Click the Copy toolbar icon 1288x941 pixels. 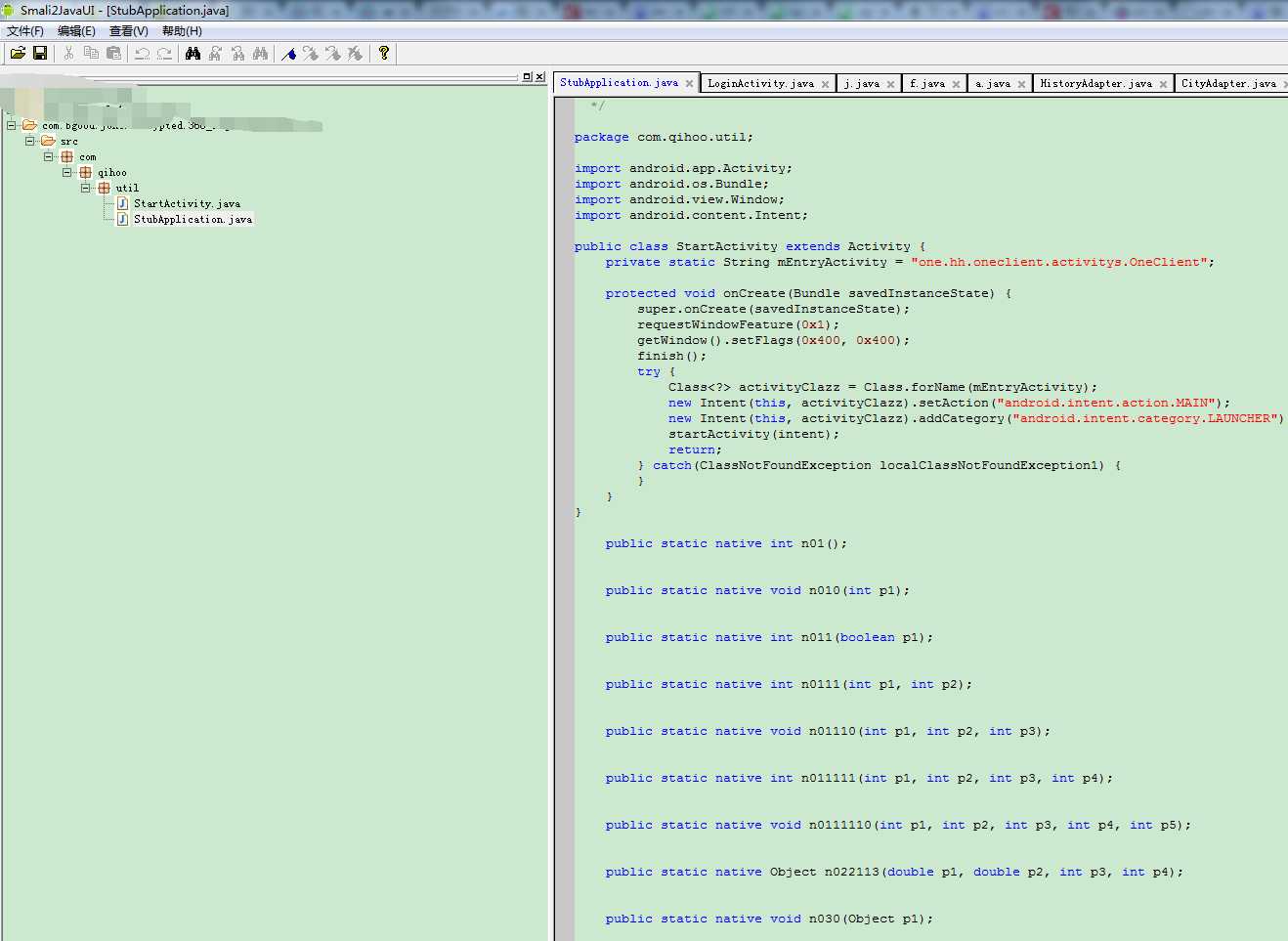coord(91,54)
